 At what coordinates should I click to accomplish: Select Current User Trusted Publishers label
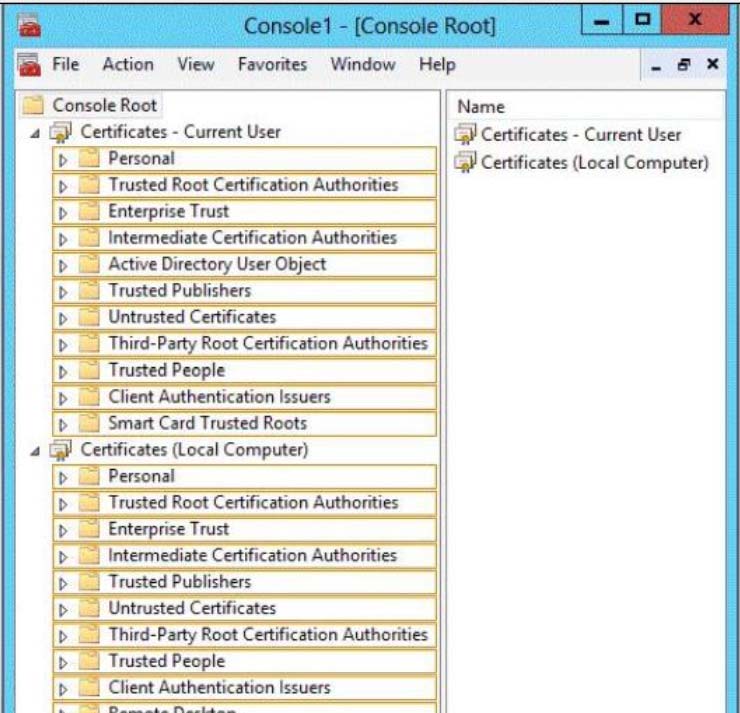point(179,290)
